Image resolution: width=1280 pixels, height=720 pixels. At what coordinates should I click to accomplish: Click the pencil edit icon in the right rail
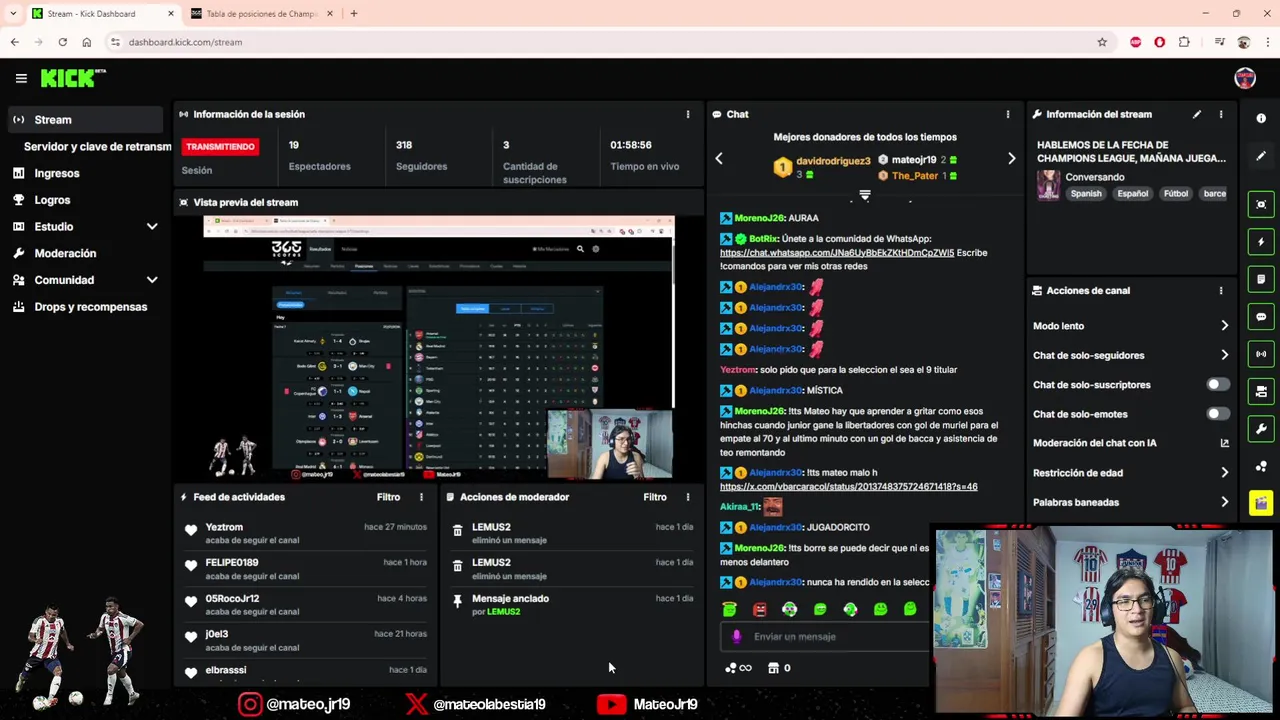(1261, 156)
